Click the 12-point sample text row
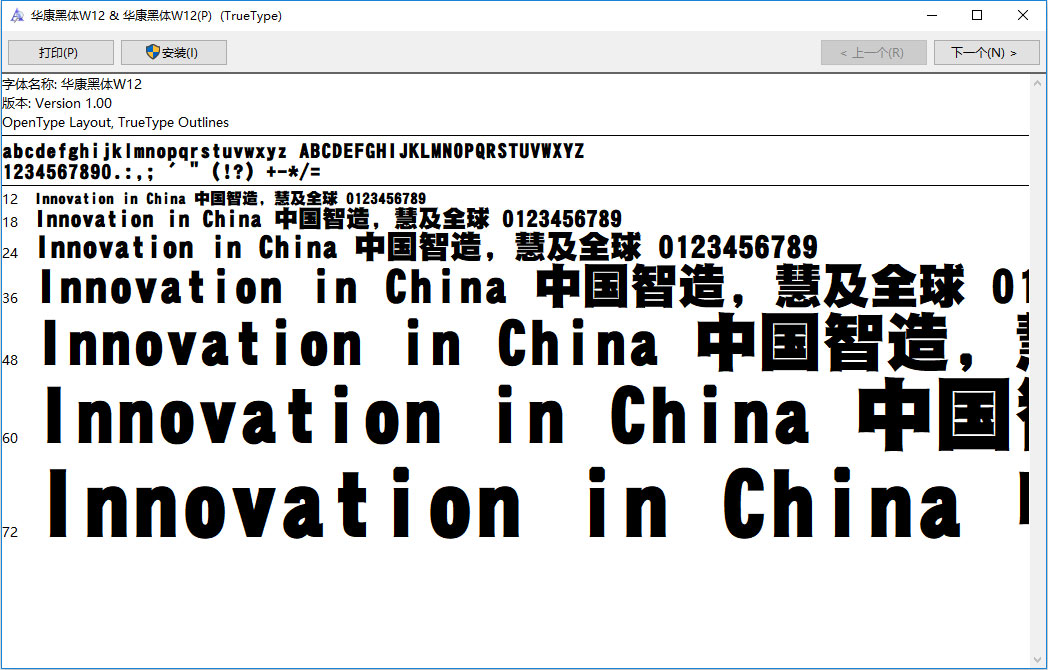The height and width of the screenshot is (670, 1048). point(230,199)
